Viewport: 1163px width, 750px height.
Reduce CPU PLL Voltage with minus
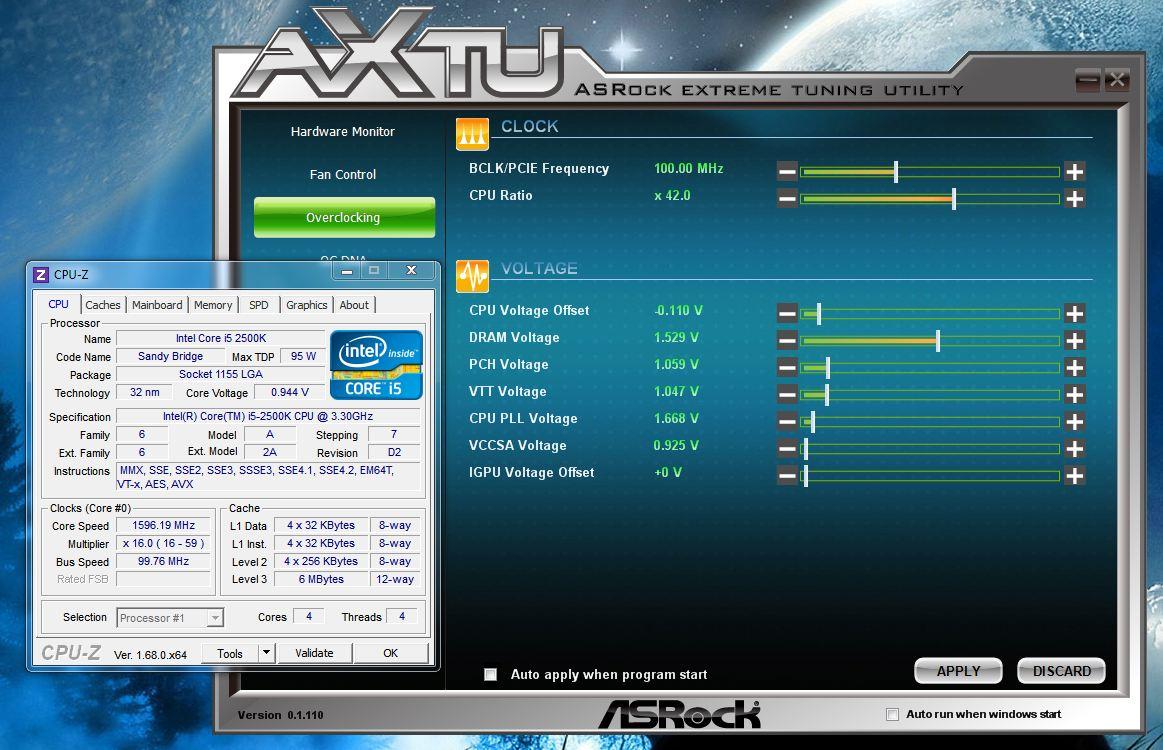pyautogui.click(x=787, y=422)
